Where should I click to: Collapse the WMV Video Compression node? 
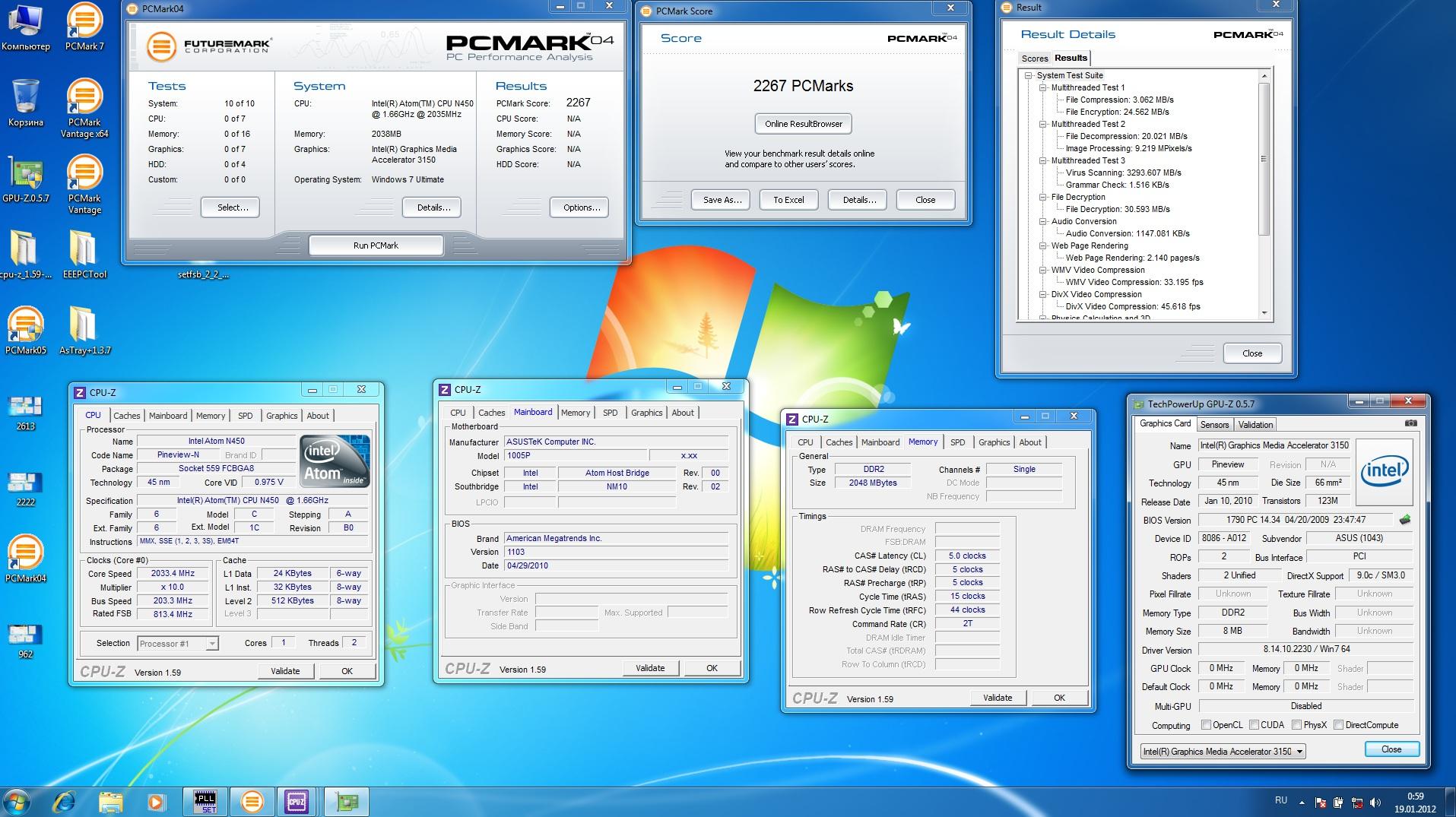pos(1043,270)
